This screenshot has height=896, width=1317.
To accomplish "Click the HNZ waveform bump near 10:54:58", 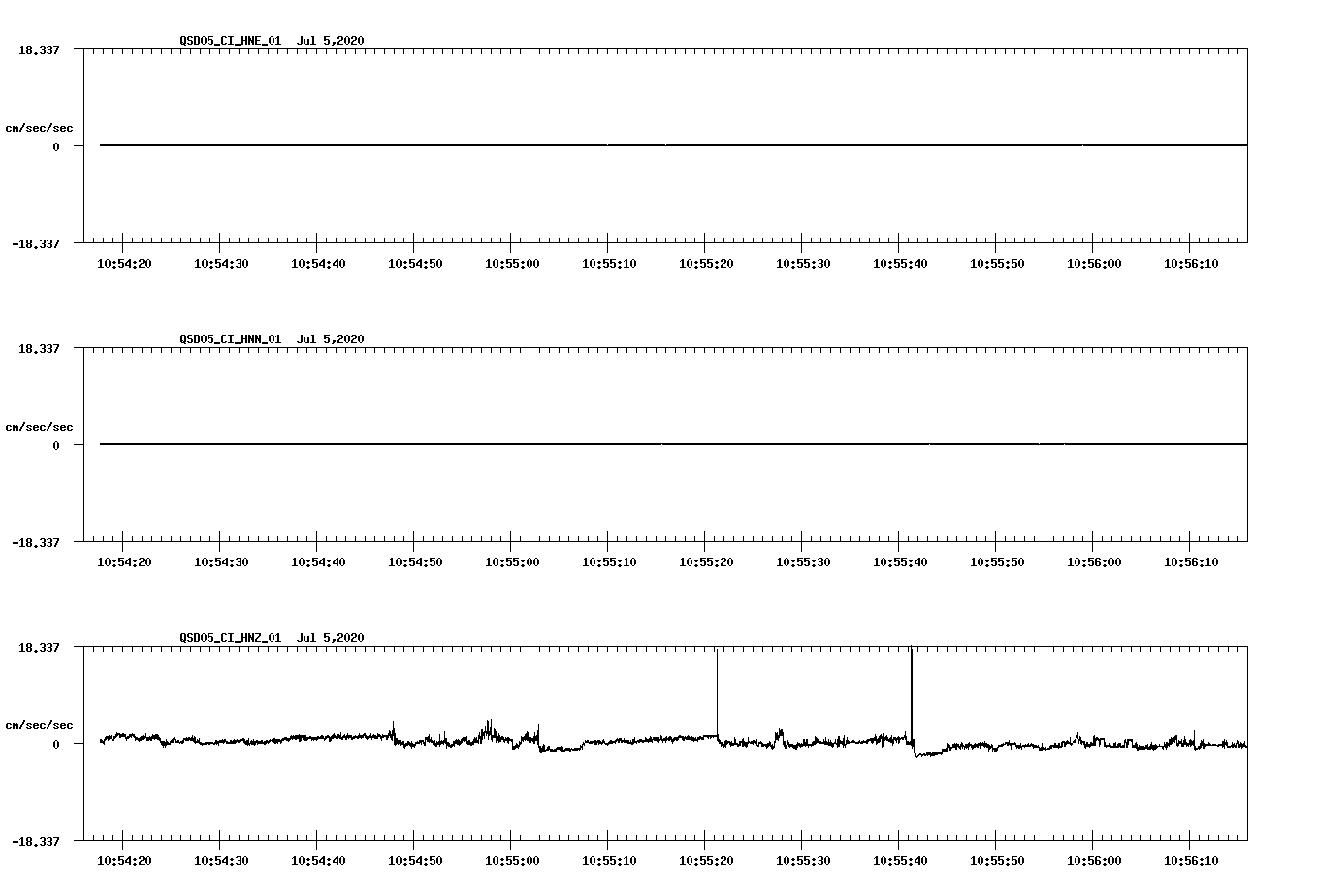I will point(490,731).
